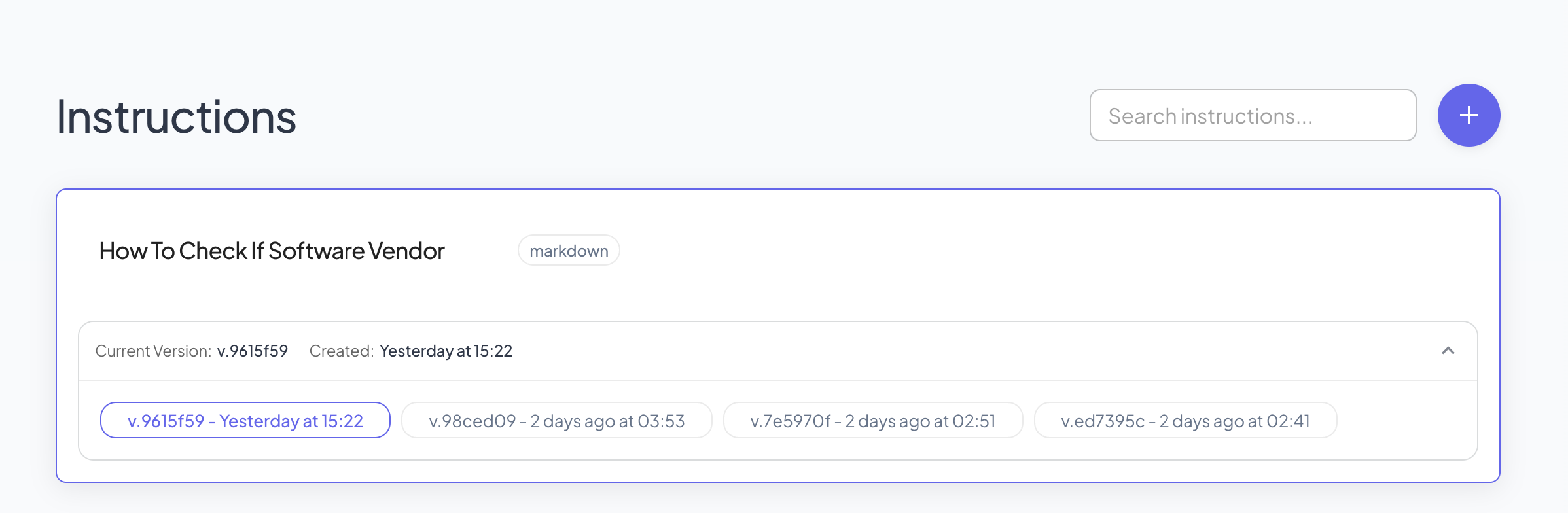1568x513 pixels.
Task: Click the "Current Version:" label text
Action: point(153,351)
